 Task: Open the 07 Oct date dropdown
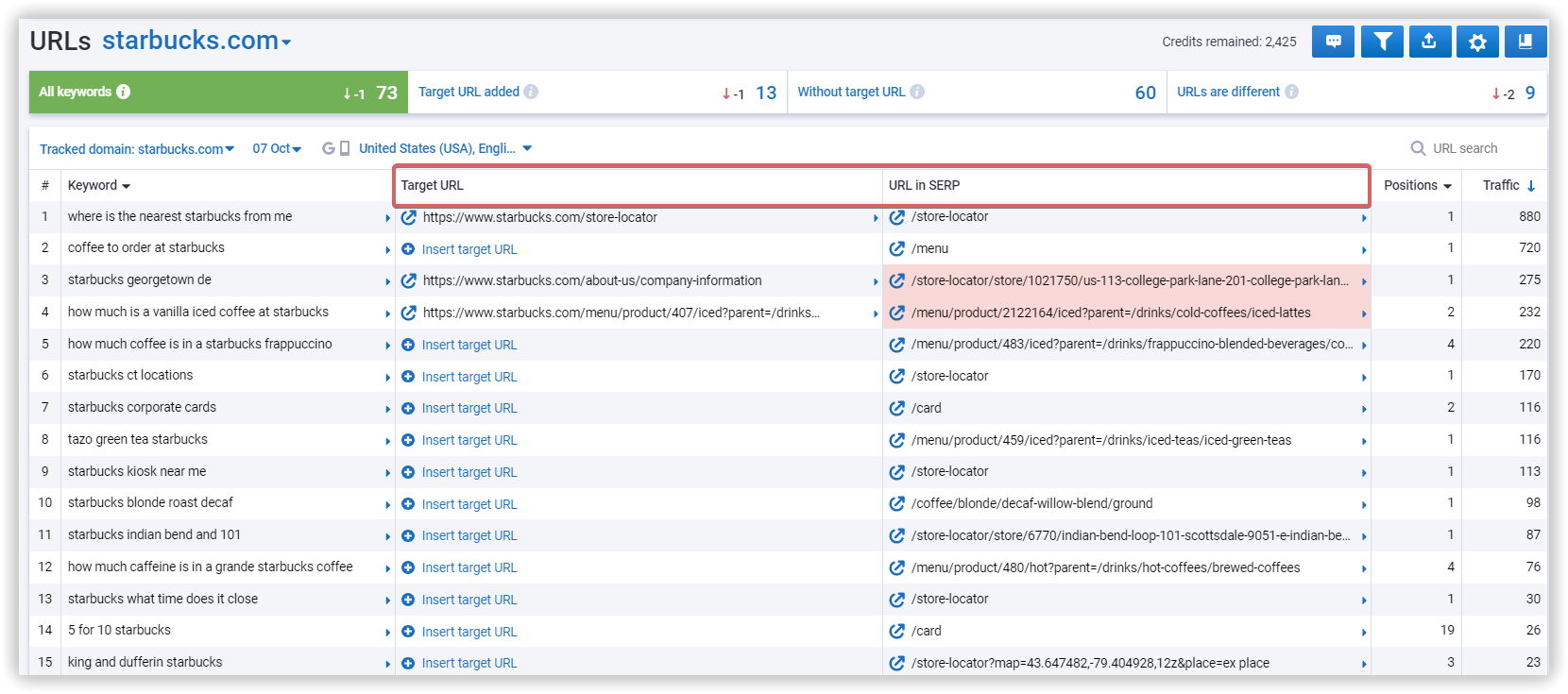277,148
